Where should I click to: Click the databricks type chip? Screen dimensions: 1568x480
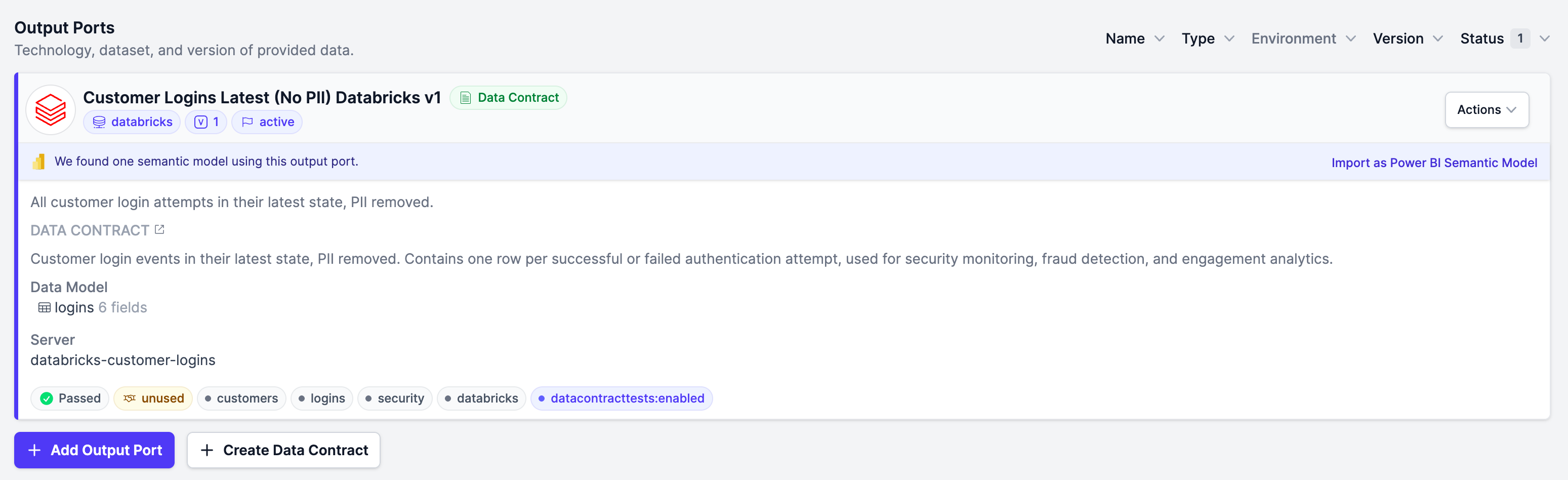(x=132, y=123)
